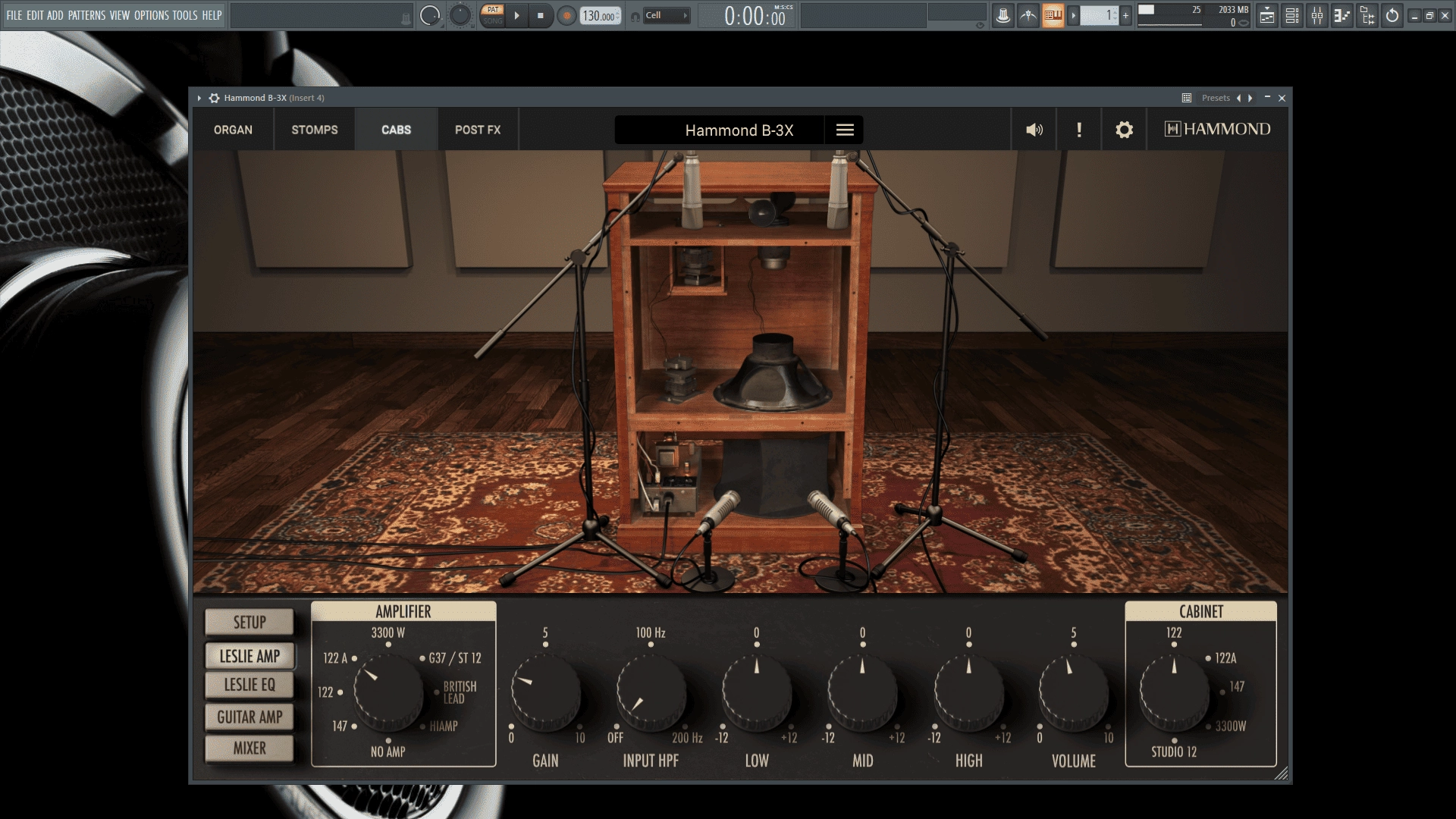Select the BRITISH LEAD amplifier option
Image resolution: width=1456 pixels, height=819 pixels.
tap(460, 692)
